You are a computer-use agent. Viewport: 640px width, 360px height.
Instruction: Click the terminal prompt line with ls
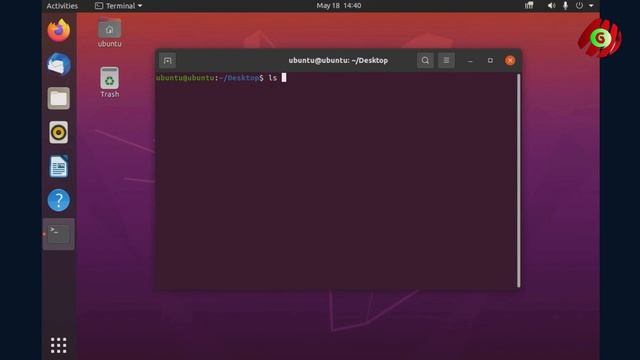(221, 78)
